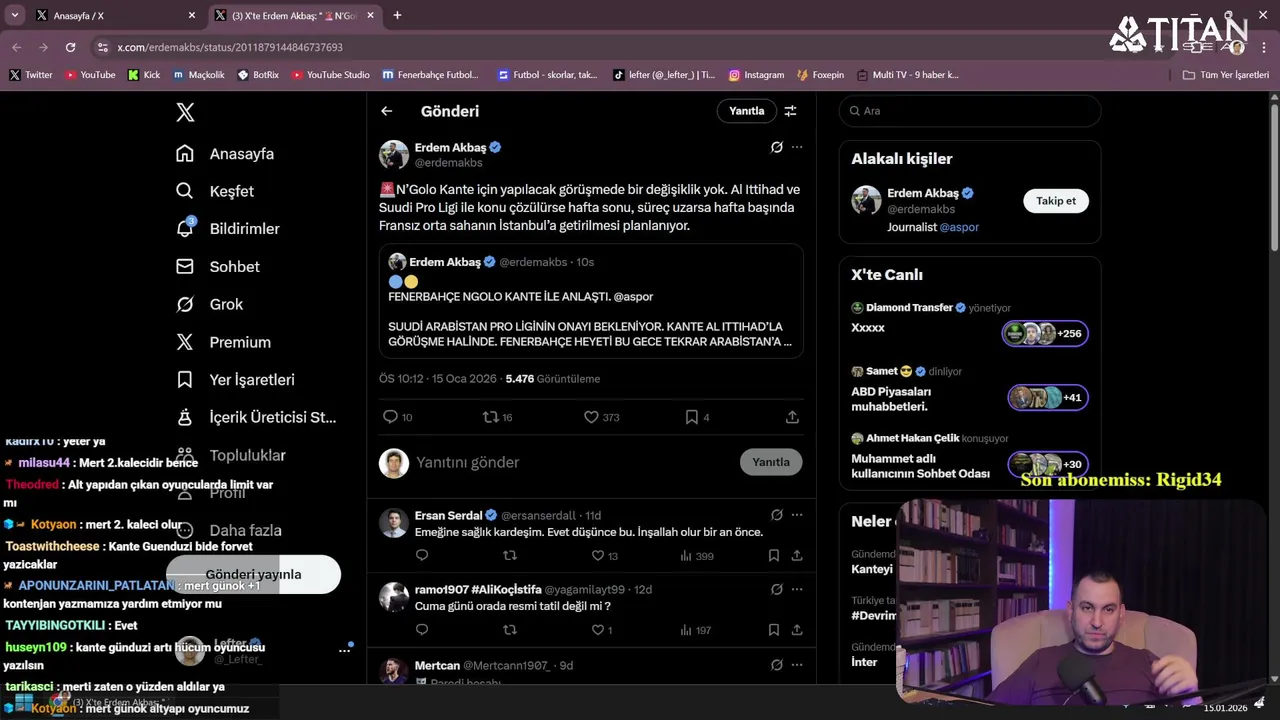Open Tüm Yer İşaretleri folder
The height and width of the screenshot is (720, 1280).
pyautogui.click(x=1226, y=75)
